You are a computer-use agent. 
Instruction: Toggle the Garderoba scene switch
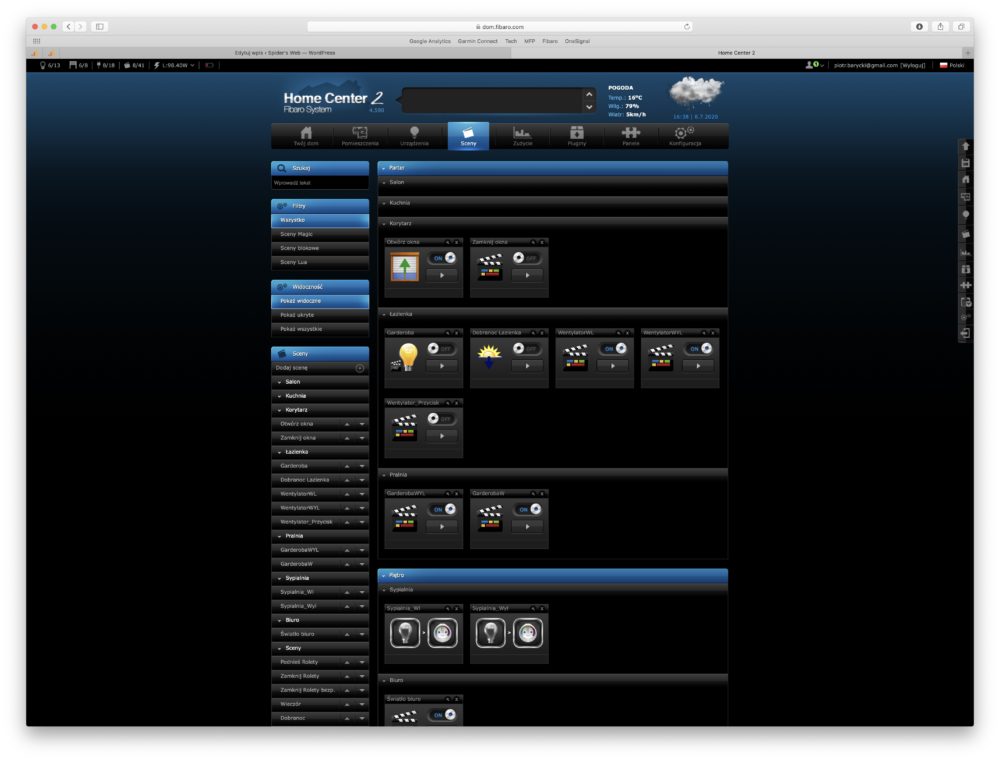coord(441,348)
